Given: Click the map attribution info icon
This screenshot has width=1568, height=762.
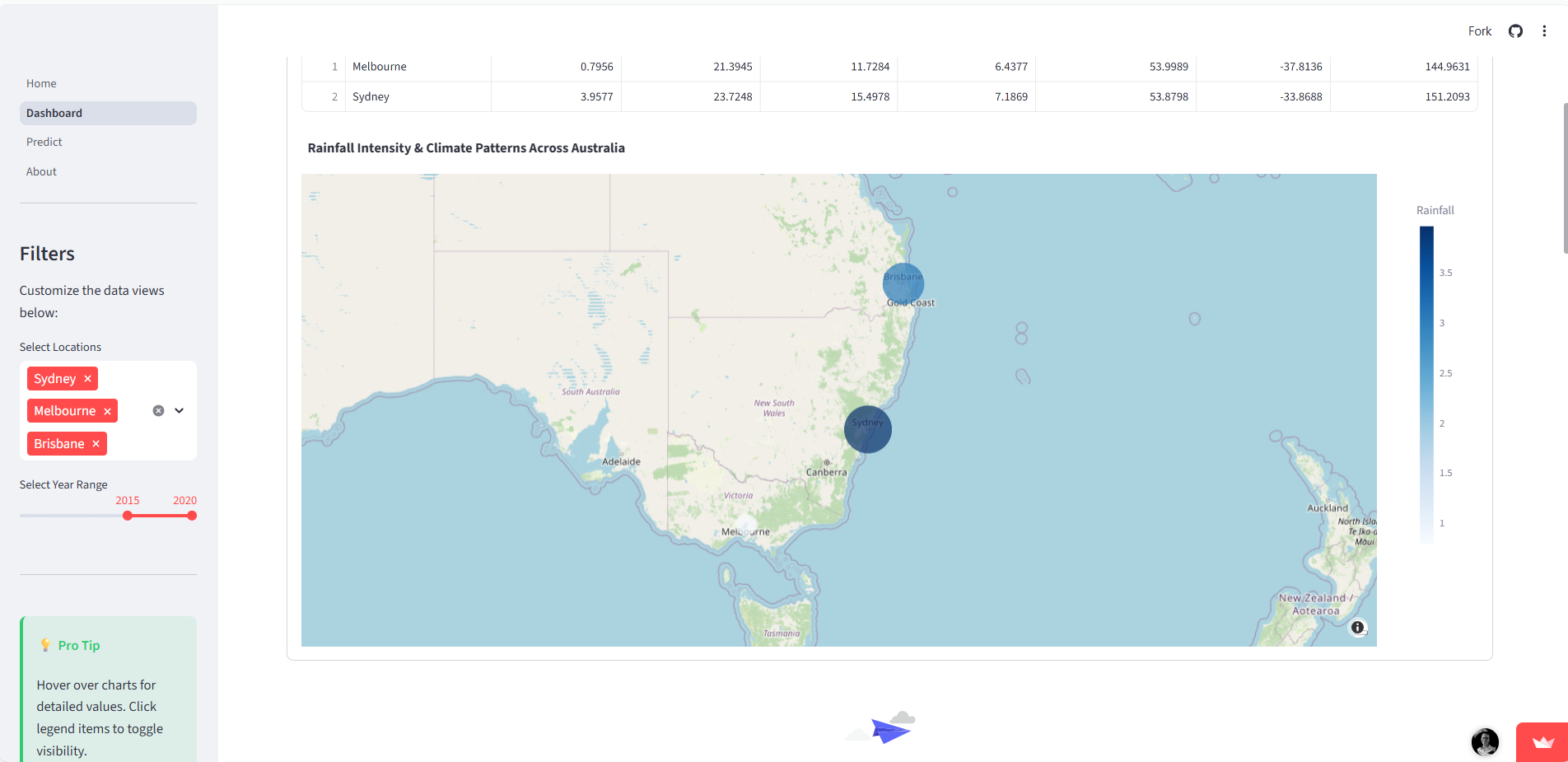Looking at the screenshot, I should (x=1358, y=628).
